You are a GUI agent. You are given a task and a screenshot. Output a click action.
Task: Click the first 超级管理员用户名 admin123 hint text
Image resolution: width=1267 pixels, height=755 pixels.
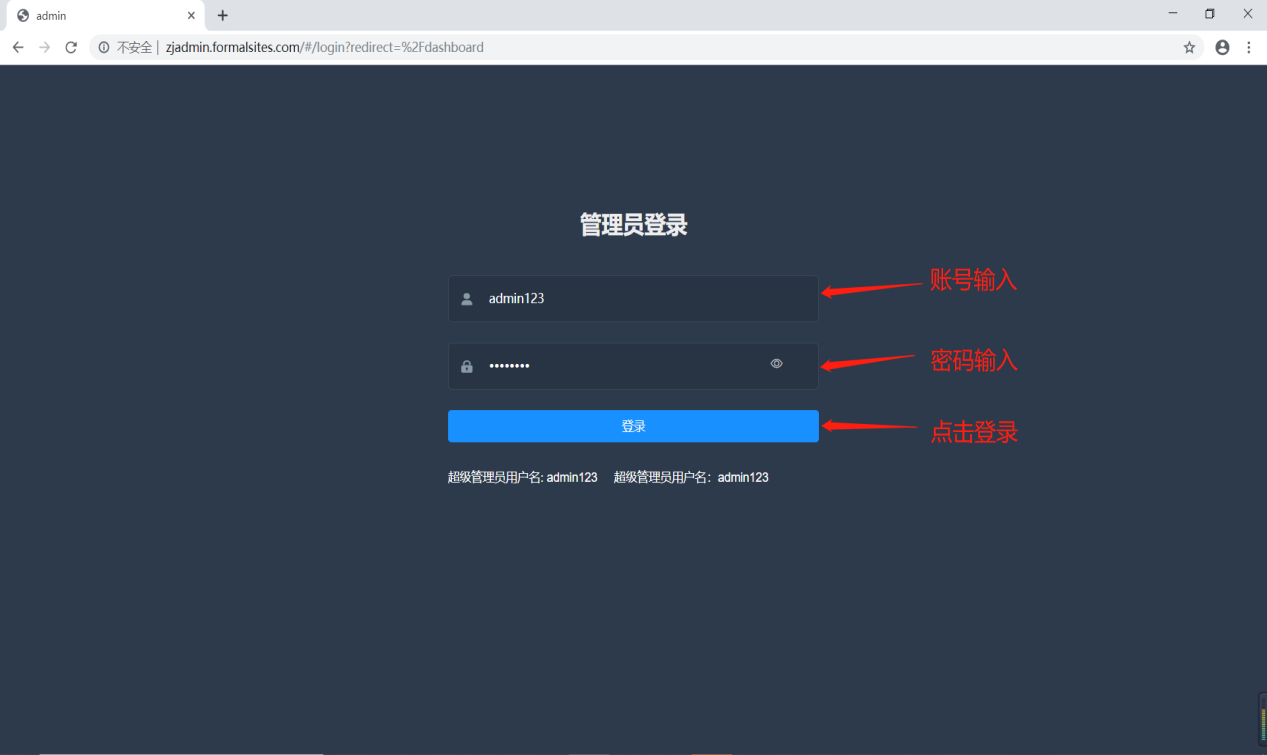pyautogui.click(x=522, y=478)
